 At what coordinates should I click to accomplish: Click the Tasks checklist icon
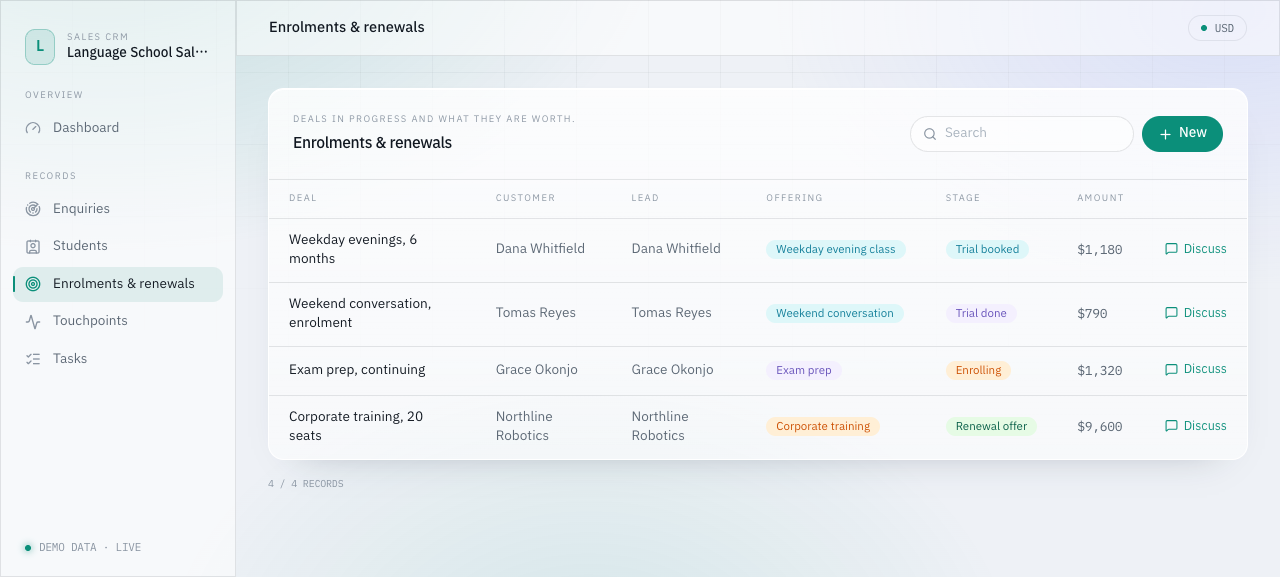click(33, 359)
